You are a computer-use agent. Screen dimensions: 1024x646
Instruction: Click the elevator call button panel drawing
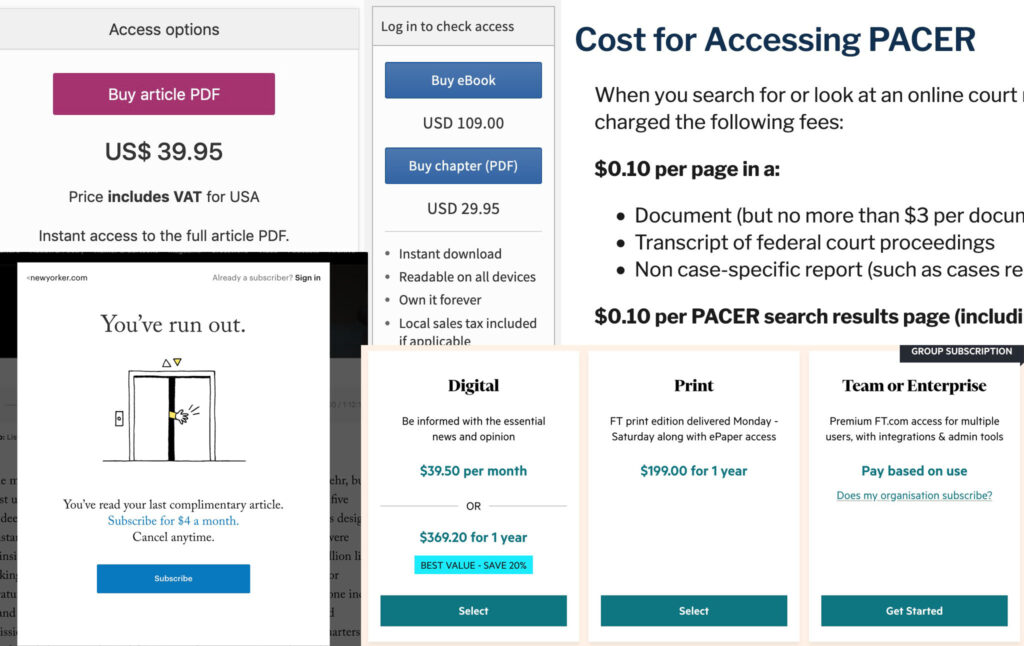pos(118,419)
